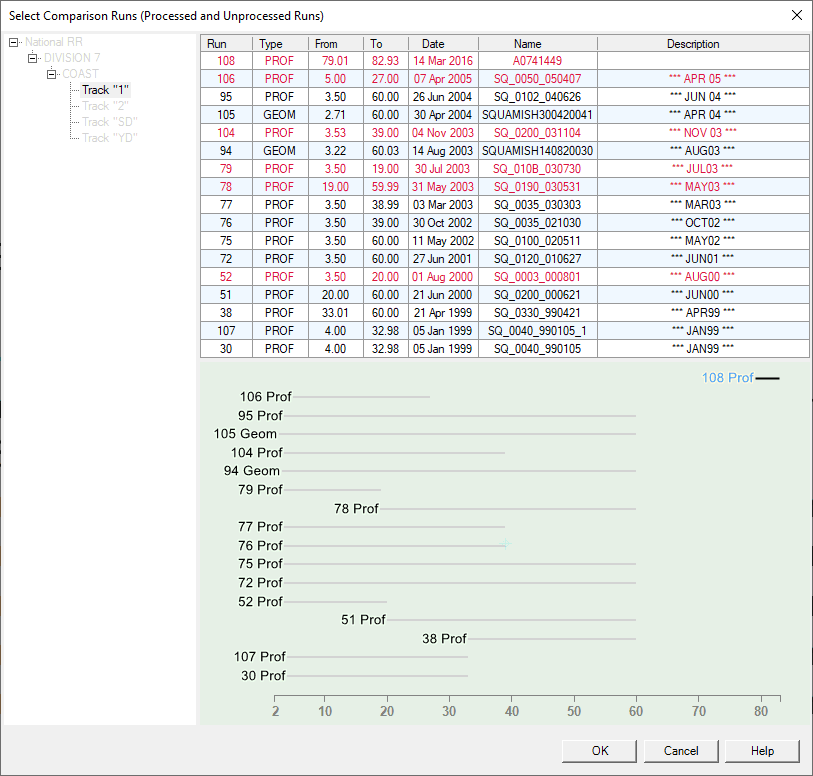Click the 78 Prof range bar
Screen dimensions: 813x776
tap(507, 509)
